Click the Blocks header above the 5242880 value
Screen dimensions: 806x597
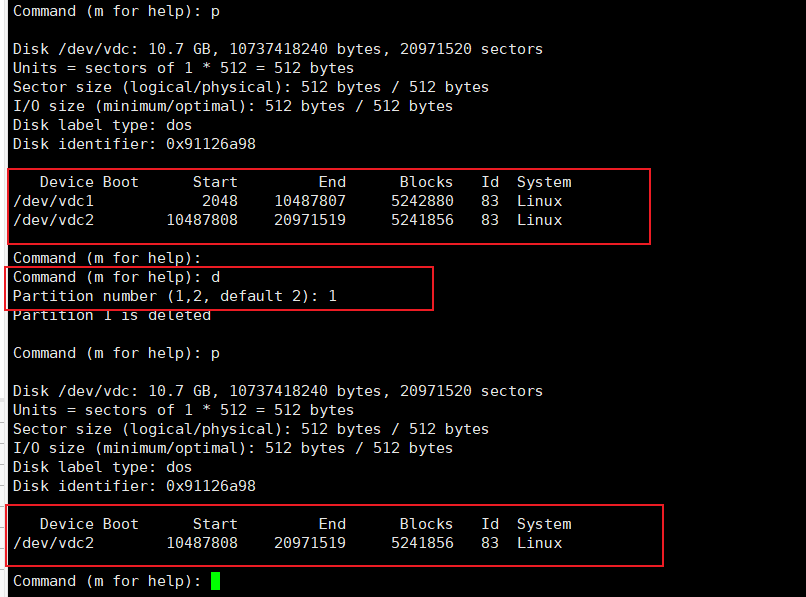tap(426, 182)
